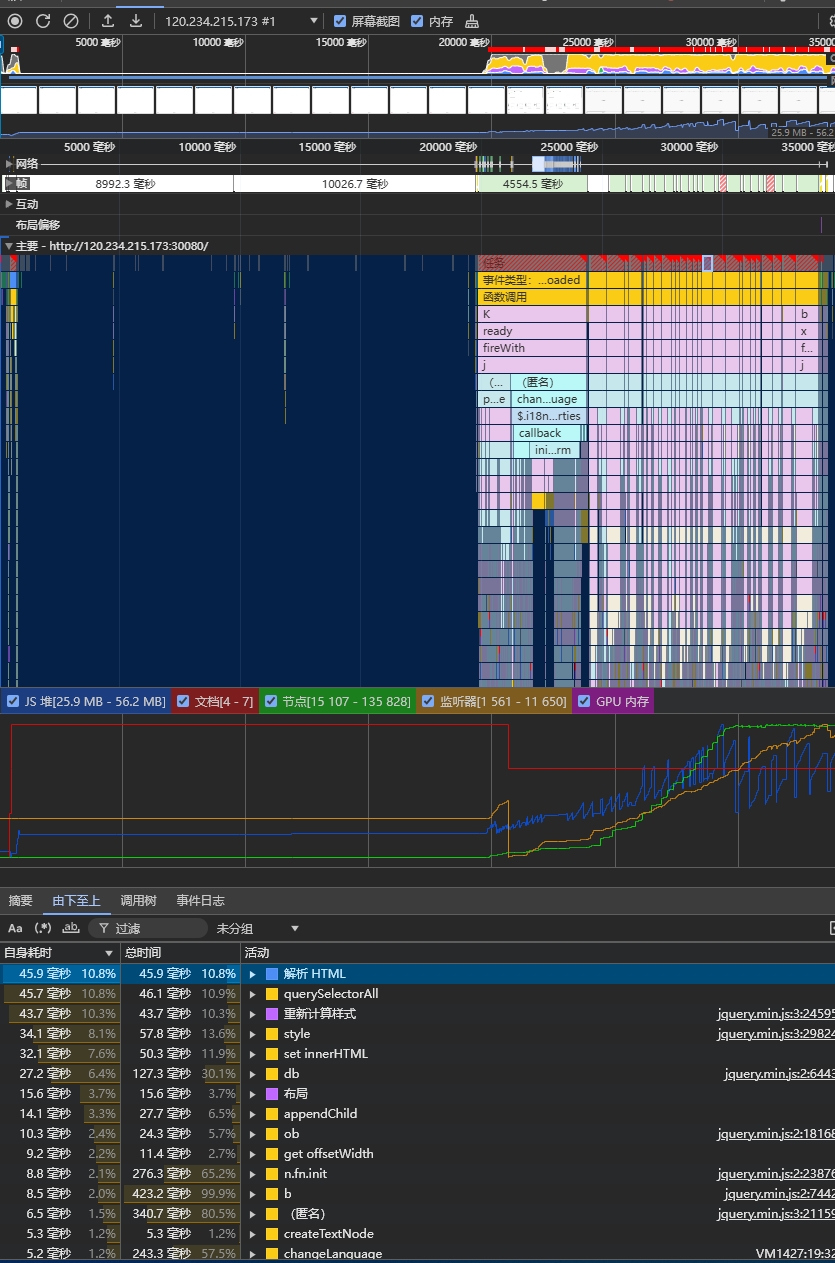Click the n.fn.init activity row
This screenshot has width=835, height=1263.
[417, 1174]
